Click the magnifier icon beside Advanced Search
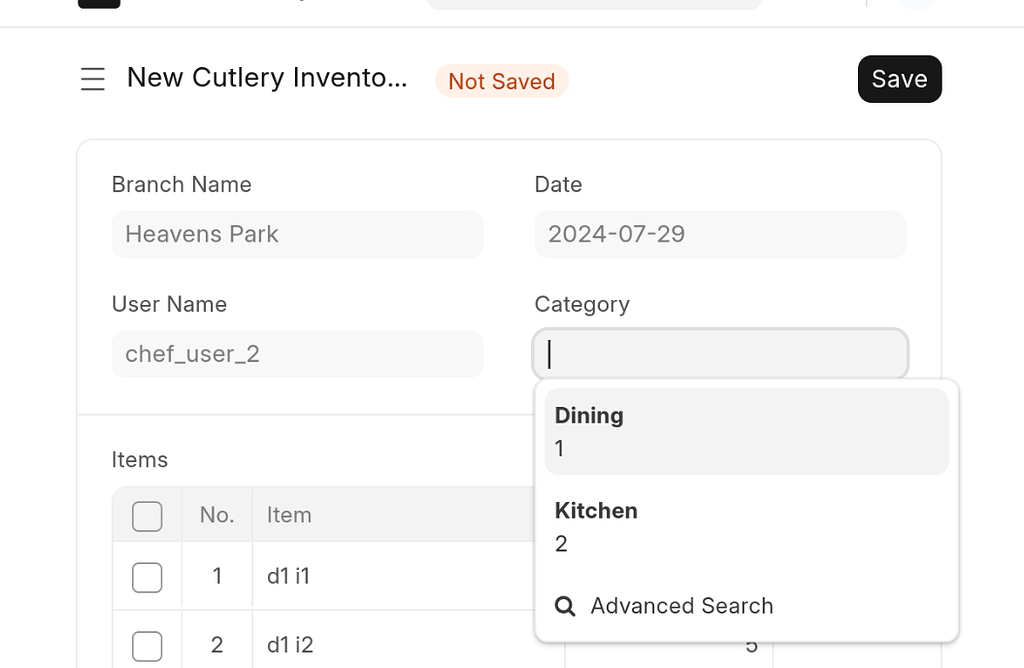This screenshot has width=1024, height=668. (x=565, y=606)
